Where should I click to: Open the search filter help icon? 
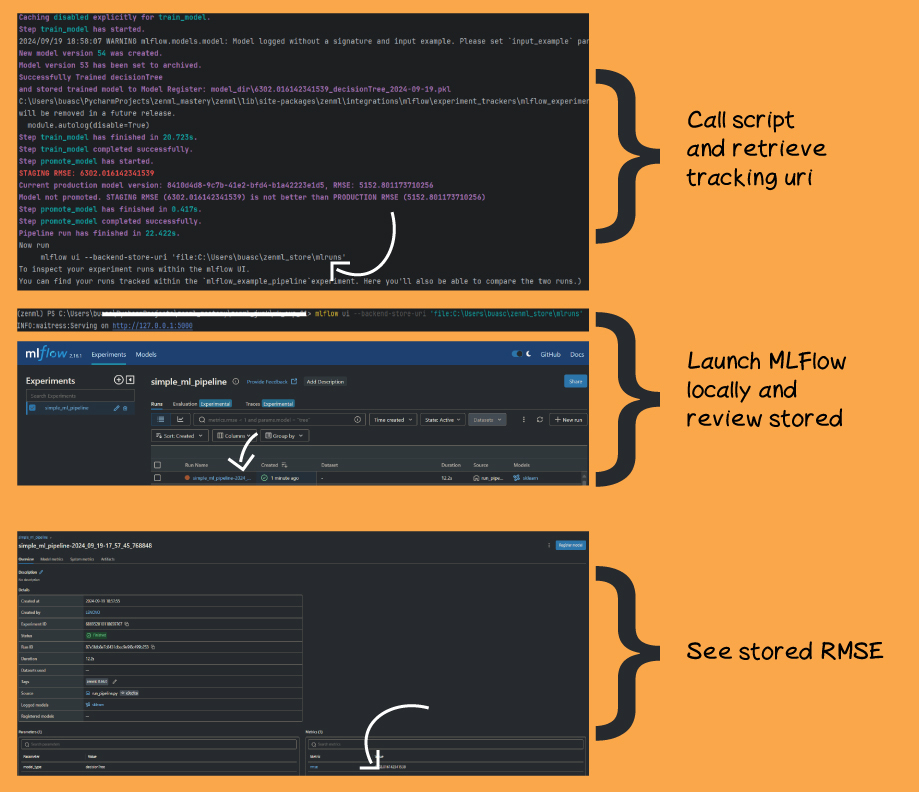click(x=358, y=420)
